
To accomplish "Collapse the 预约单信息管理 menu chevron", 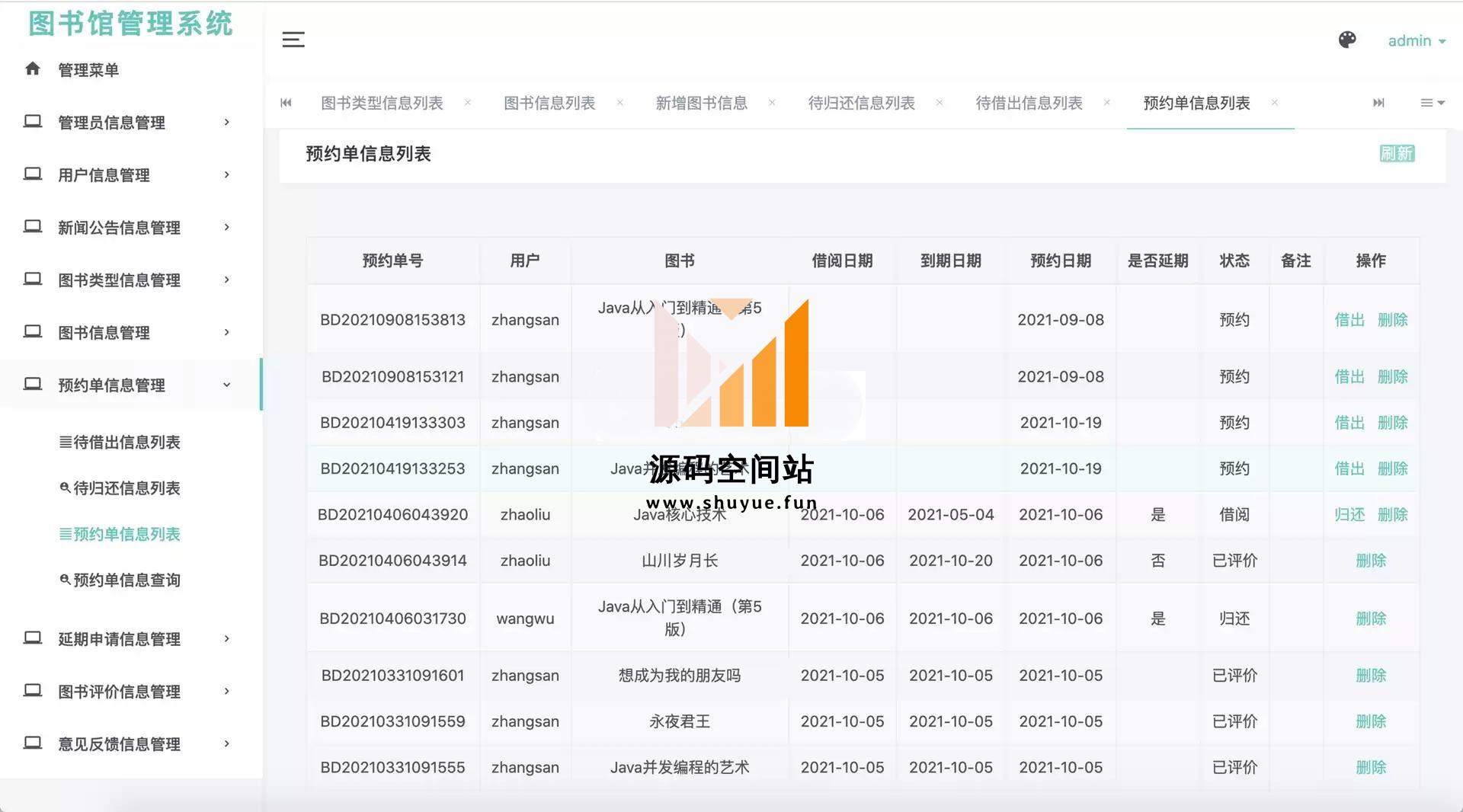I will pos(226,385).
